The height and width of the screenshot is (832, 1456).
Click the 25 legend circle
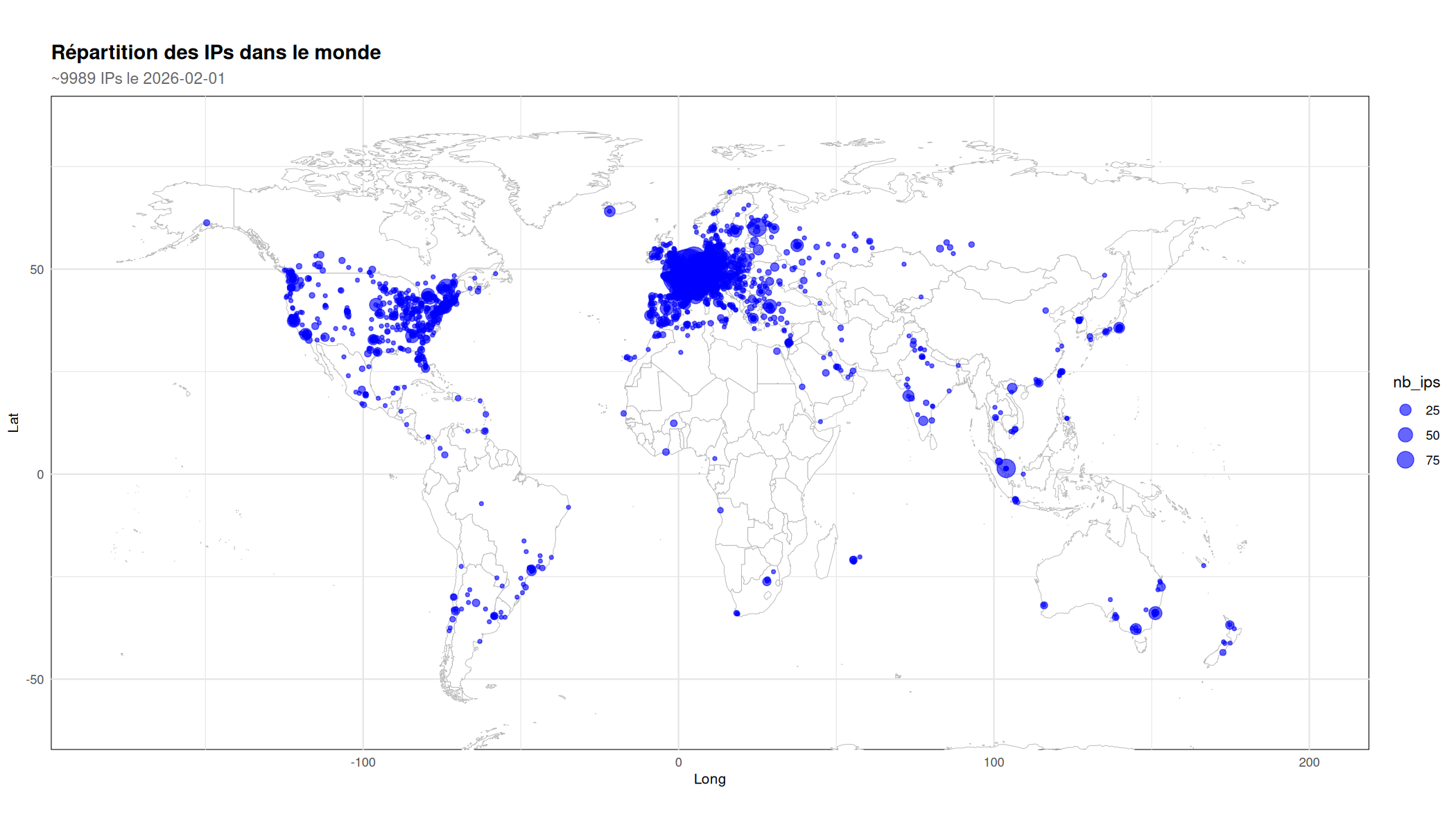click(1405, 410)
